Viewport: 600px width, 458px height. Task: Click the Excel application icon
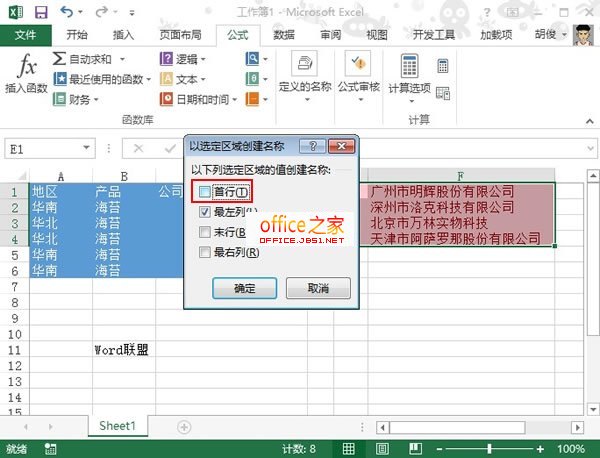point(16,12)
